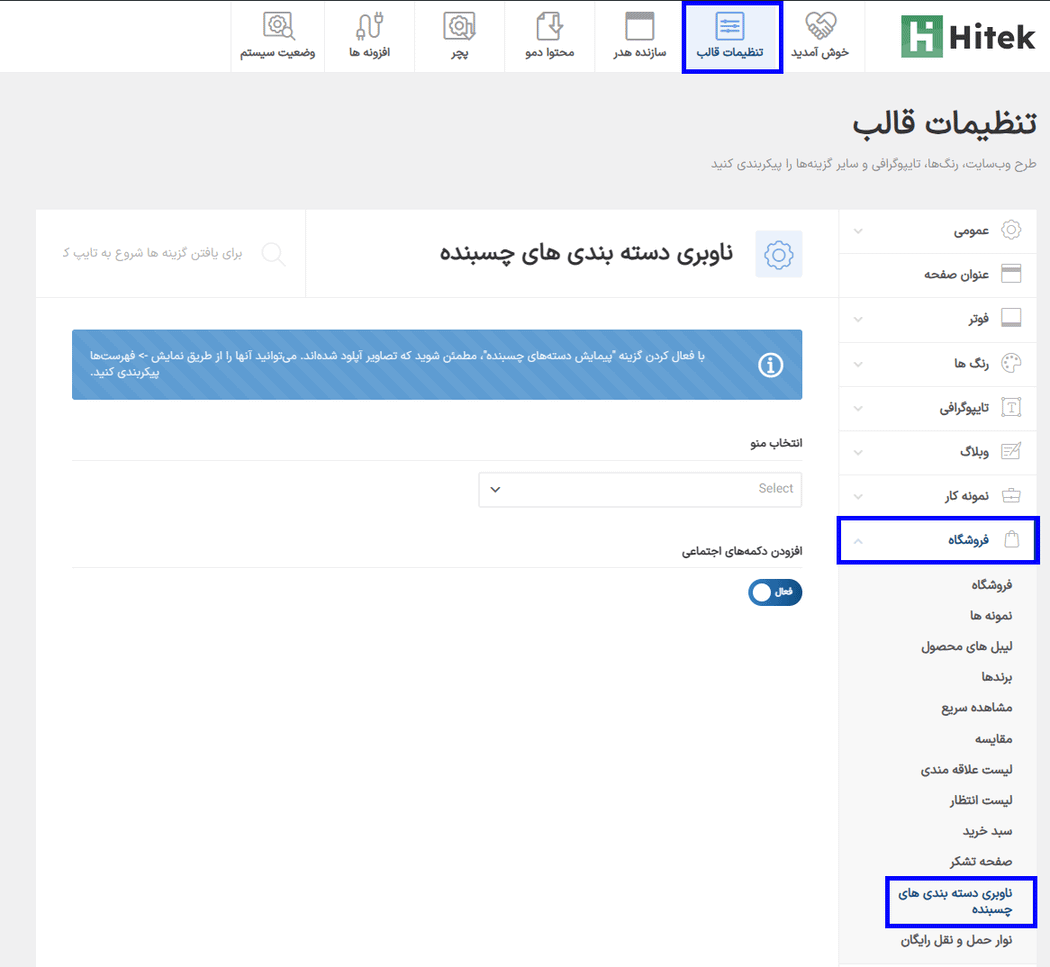
Task: Expand the تایپوگرافی section chevron
Action: (858, 408)
